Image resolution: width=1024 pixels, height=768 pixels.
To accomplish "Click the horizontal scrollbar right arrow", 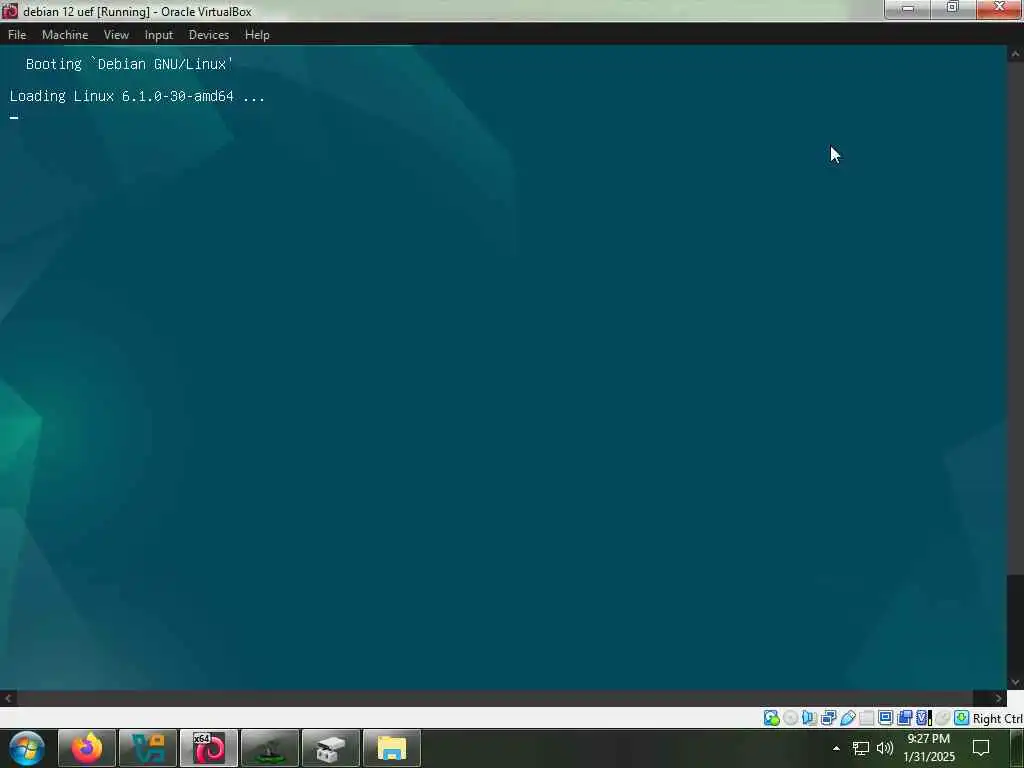I will [999, 698].
